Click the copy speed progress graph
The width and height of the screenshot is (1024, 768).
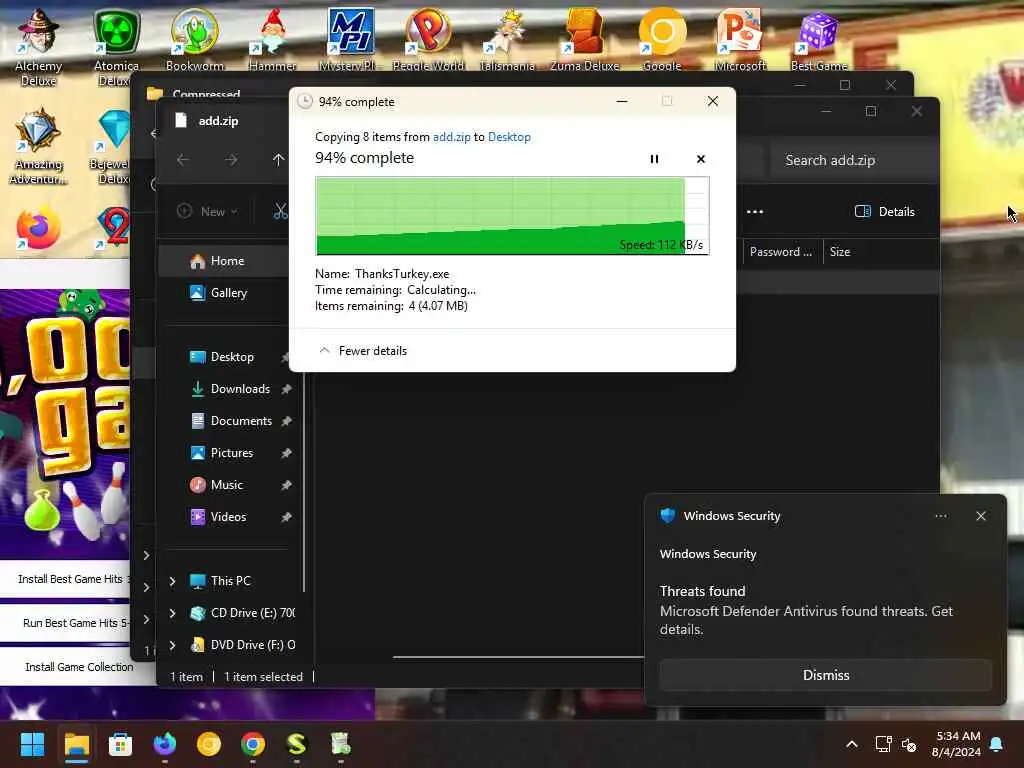[512, 216]
